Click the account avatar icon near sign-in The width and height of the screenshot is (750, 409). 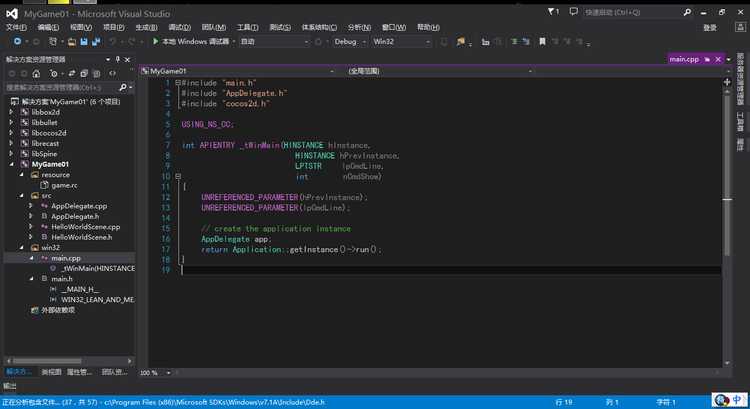coord(740,27)
